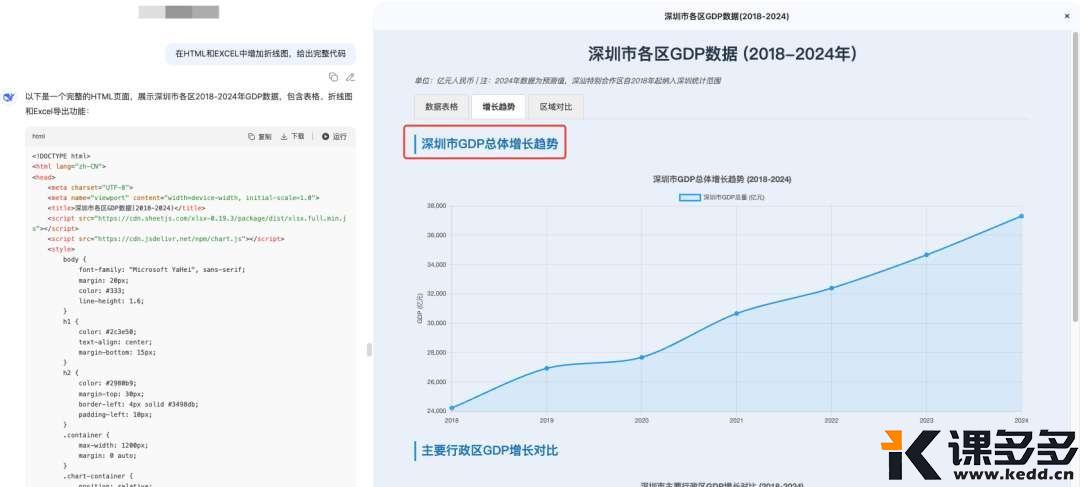
Task: Click the 24,000 y-axis label
Action: tap(437, 411)
